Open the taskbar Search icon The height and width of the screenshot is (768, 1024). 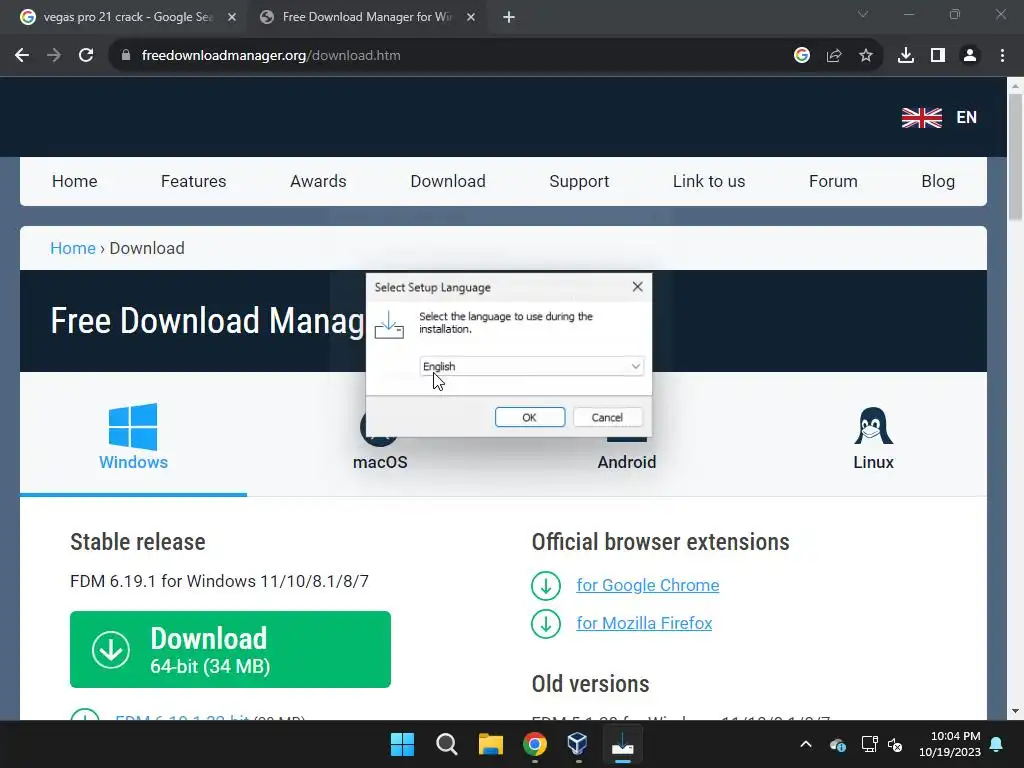pos(447,744)
